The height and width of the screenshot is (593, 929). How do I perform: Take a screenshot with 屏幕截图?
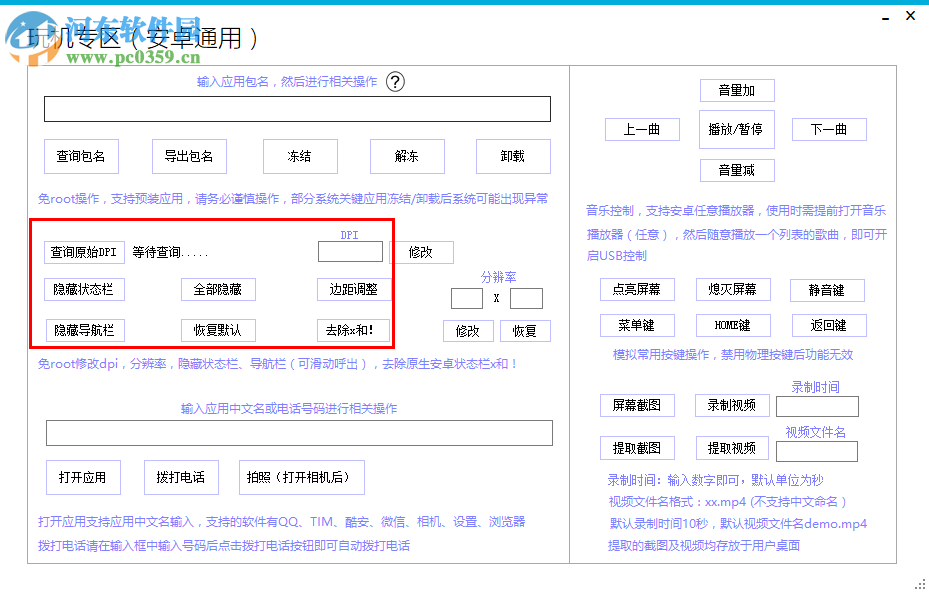637,405
